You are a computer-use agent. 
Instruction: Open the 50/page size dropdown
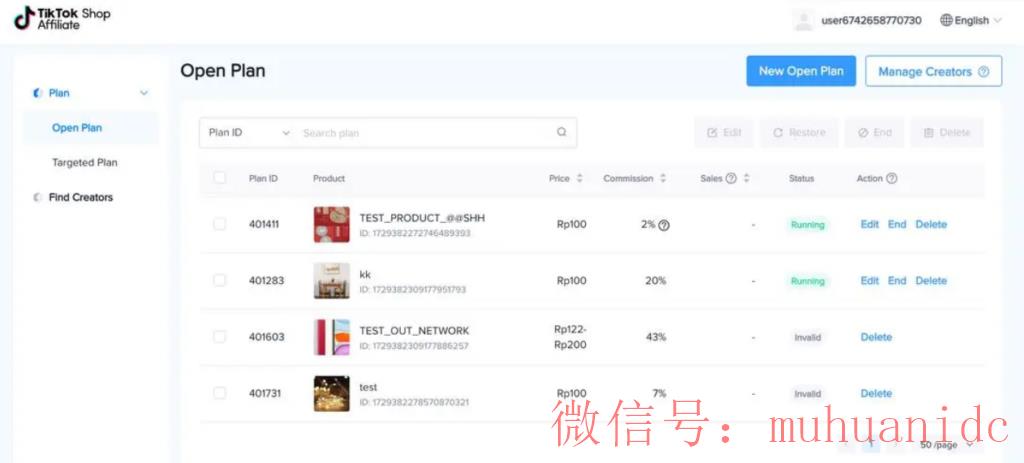click(947, 445)
